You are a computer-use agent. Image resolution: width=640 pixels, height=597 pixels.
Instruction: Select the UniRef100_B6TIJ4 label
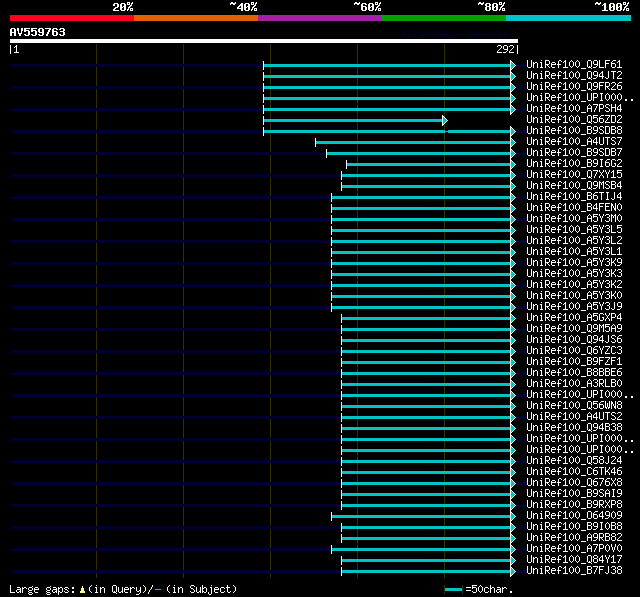(x=574, y=197)
